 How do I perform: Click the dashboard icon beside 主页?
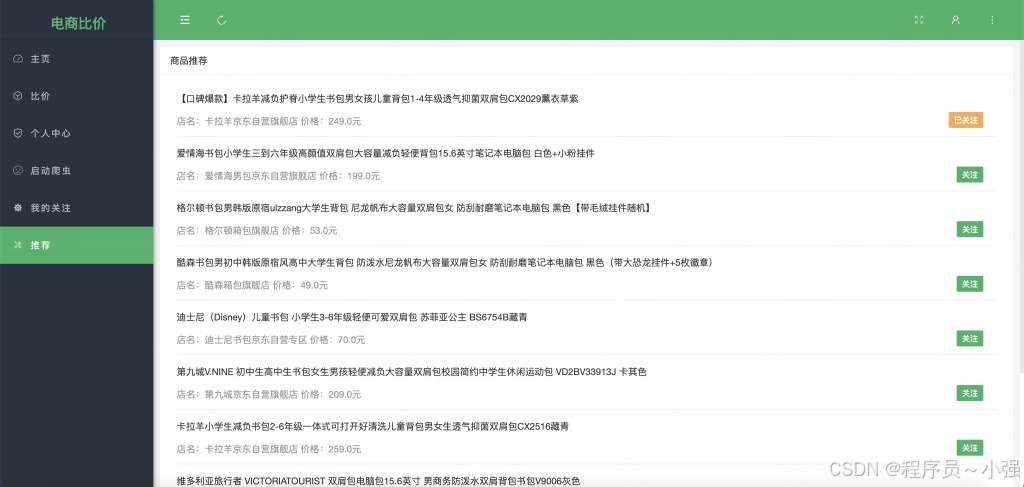click(x=18, y=59)
